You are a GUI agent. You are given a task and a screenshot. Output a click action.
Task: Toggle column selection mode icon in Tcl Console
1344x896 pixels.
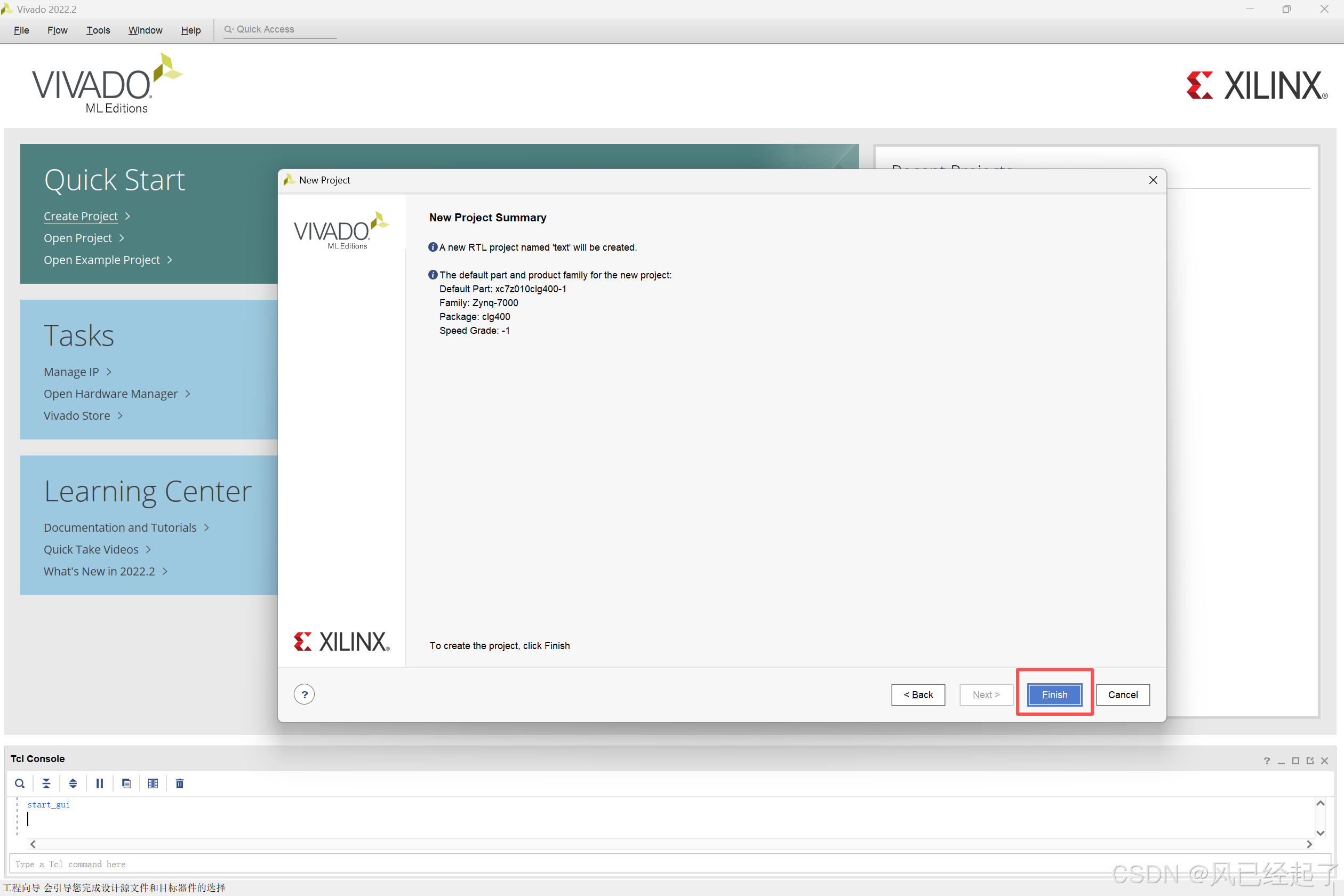click(x=153, y=783)
